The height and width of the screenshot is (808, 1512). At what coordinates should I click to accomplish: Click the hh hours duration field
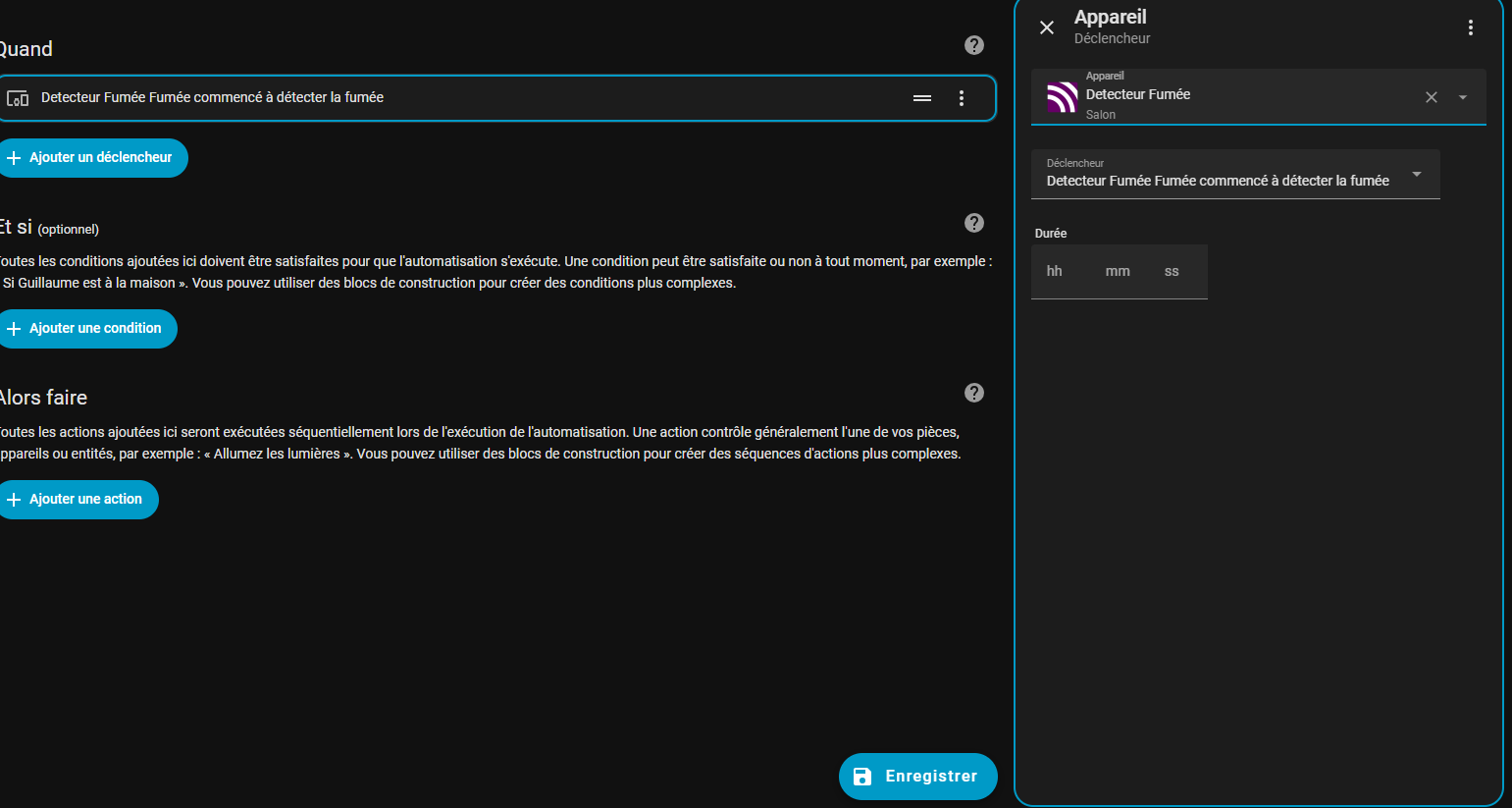point(1055,272)
